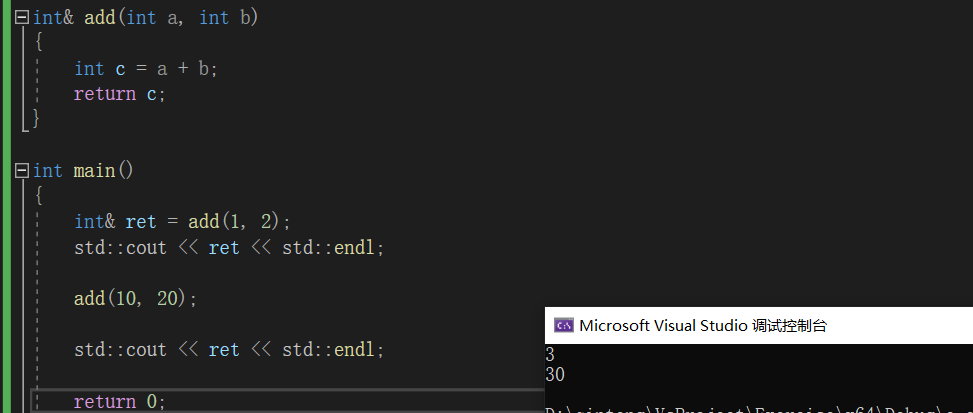Place cursor on parameter 'int b'
The width and height of the screenshot is (973, 413).
[x=228, y=18]
